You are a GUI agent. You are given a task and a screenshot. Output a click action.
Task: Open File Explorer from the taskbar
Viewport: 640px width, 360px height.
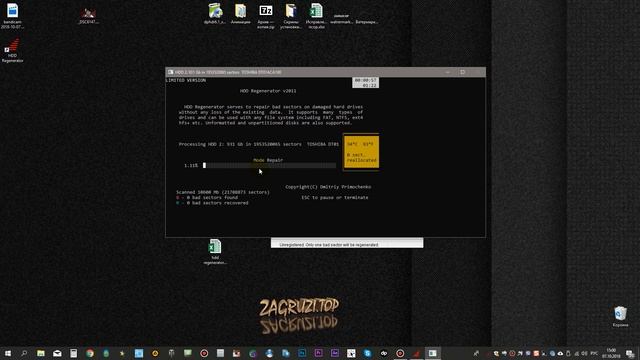(x=41, y=353)
